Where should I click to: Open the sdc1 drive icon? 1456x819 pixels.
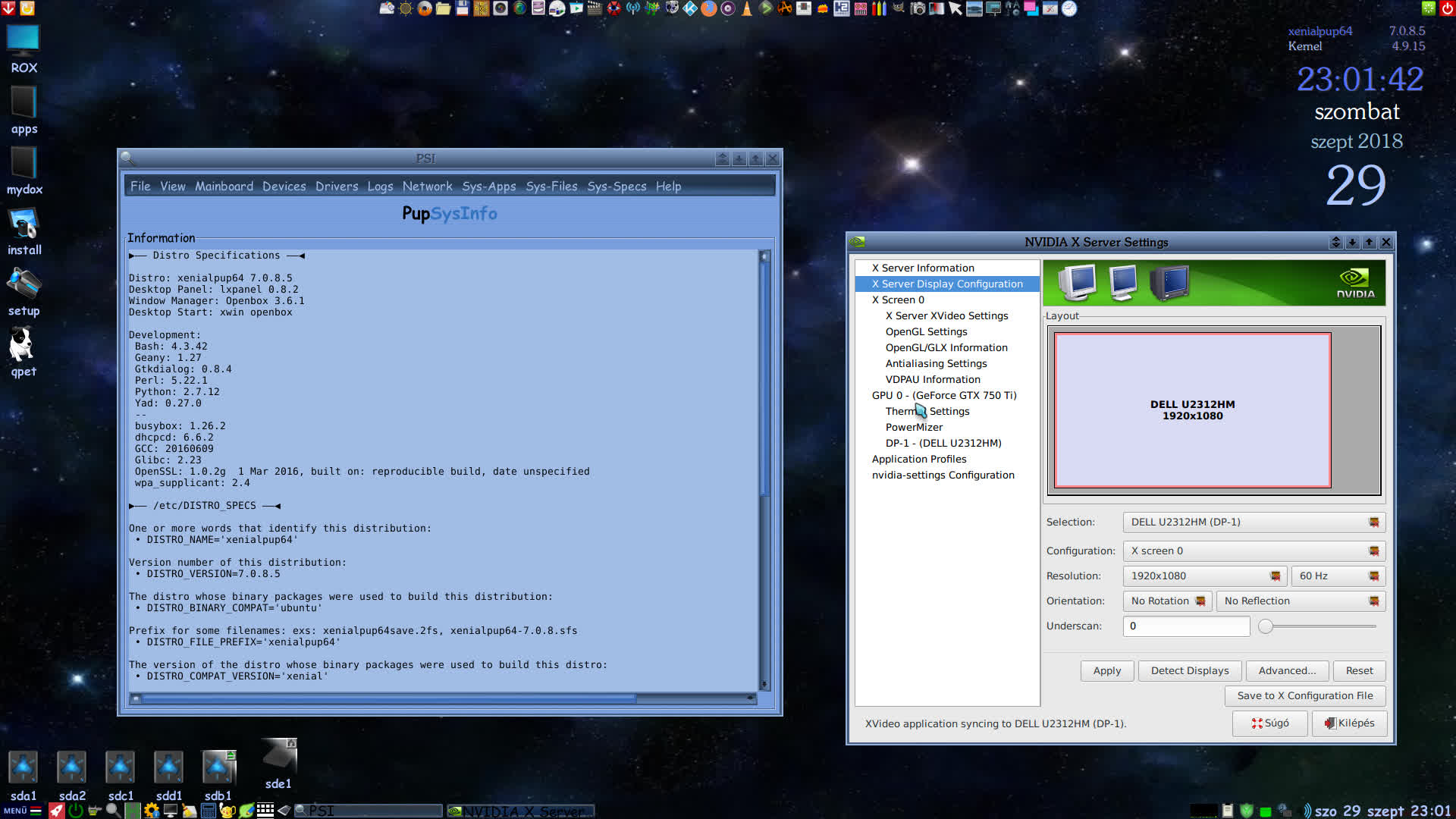121,776
